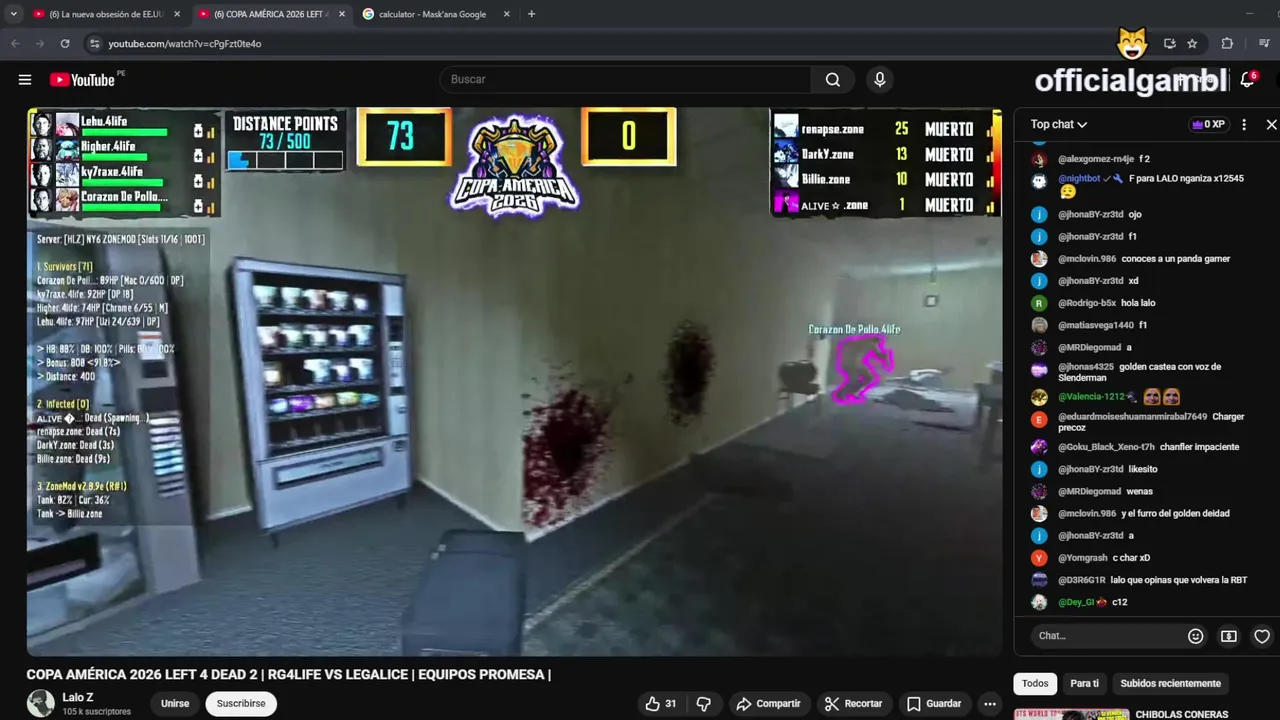The width and height of the screenshot is (1280, 720).
Task: Clip the video with Recortar
Action: click(x=853, y=704)
